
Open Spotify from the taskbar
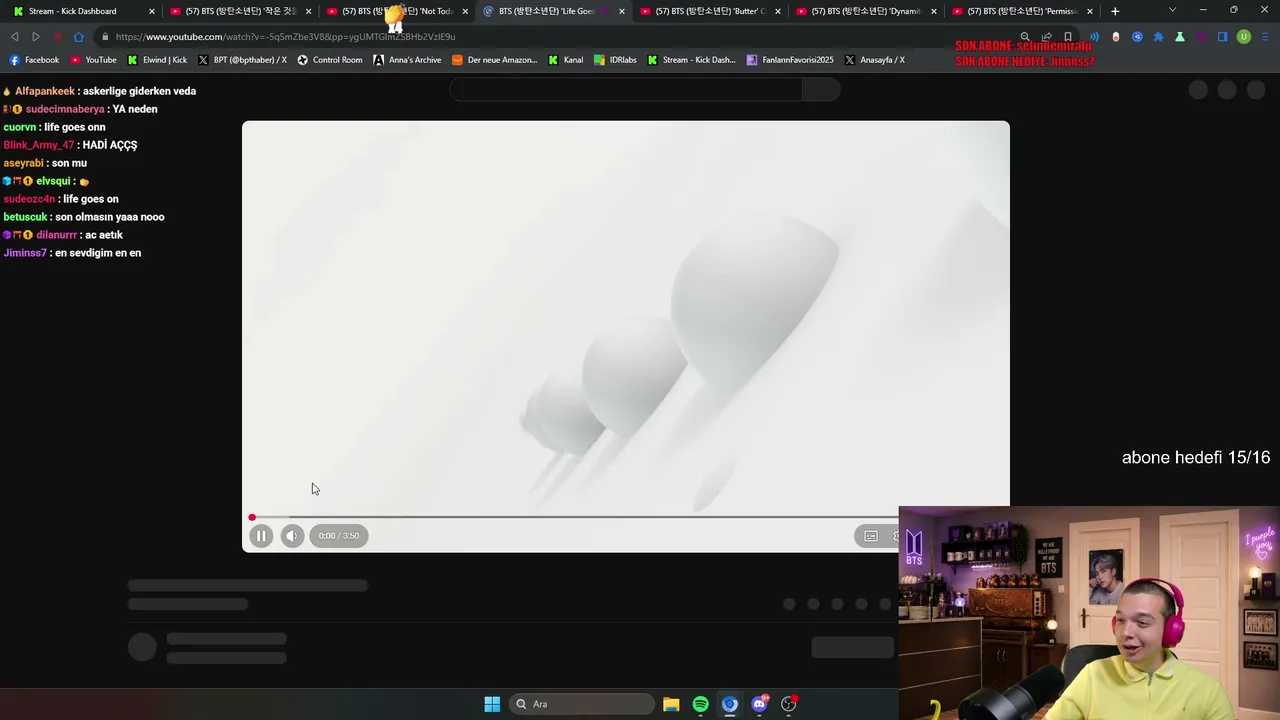tap(700, 704)
